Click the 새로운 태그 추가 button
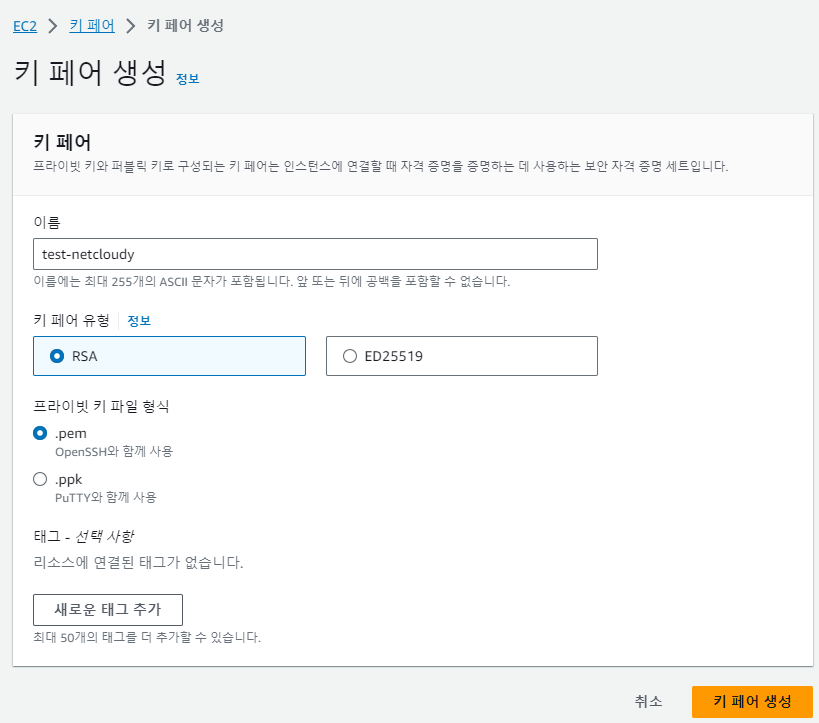This screenshot has height=723, width=819. click(x=108, y=610)
